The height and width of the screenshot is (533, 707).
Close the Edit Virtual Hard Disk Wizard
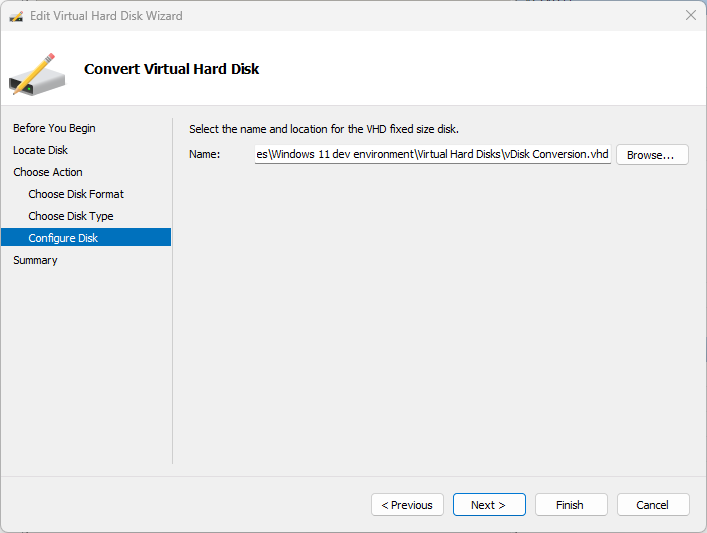click(x=690, y=16)
